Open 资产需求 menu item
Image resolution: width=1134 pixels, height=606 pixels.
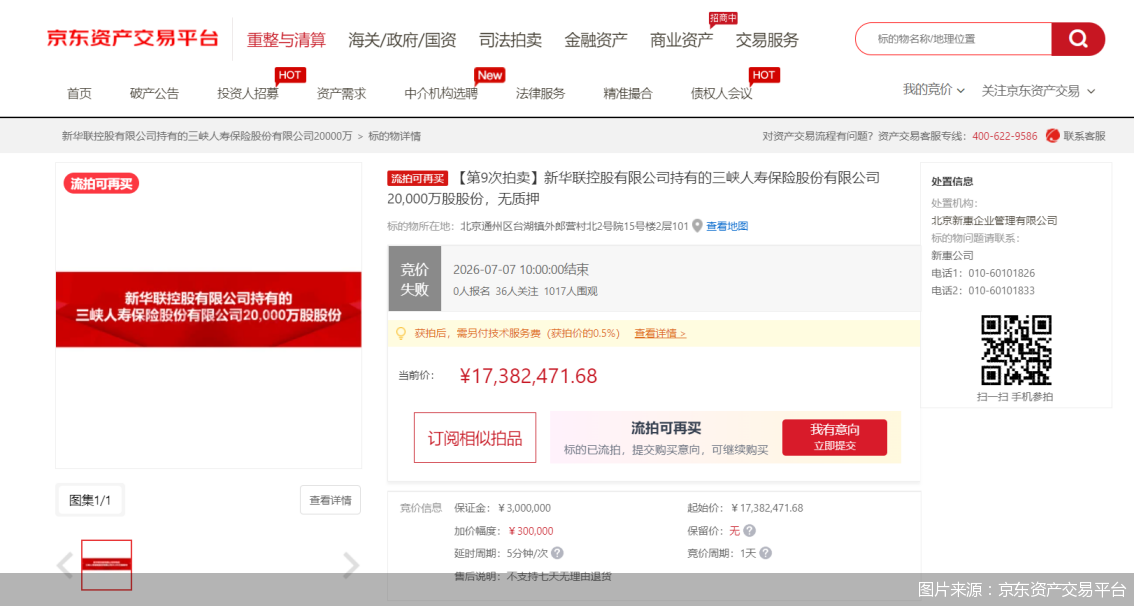tap(341, 93)
